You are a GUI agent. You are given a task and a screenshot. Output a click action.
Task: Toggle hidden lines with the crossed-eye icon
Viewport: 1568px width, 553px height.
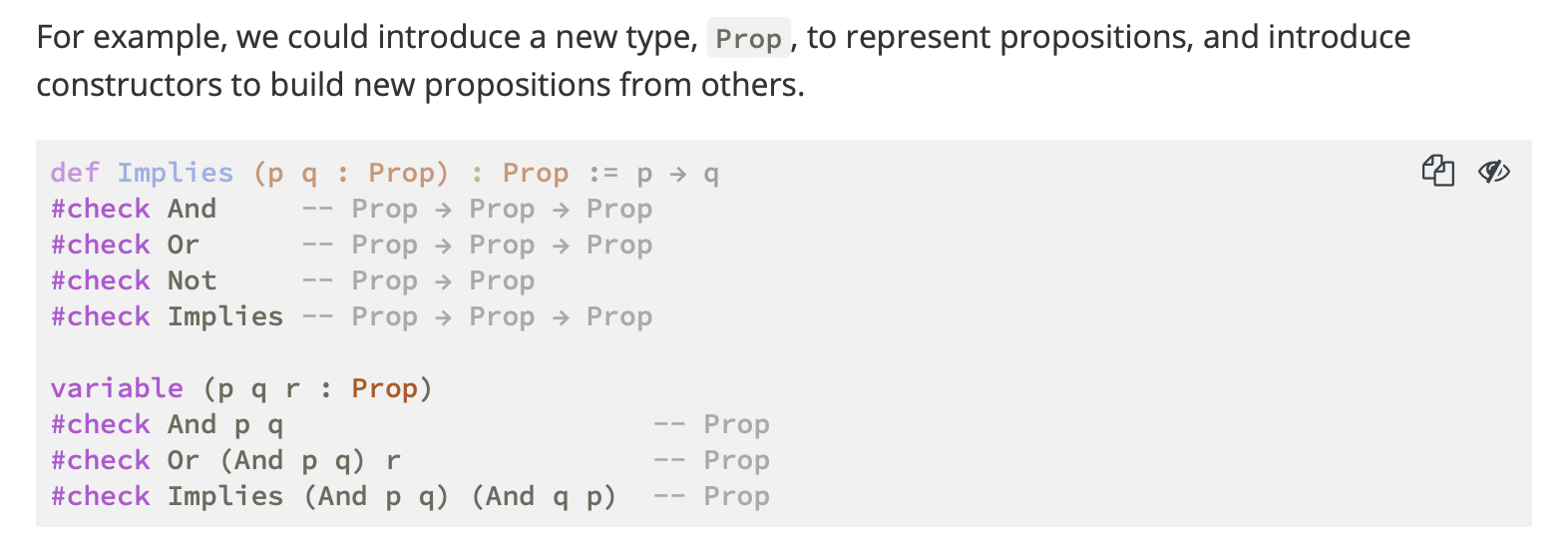click(1493, 172)
